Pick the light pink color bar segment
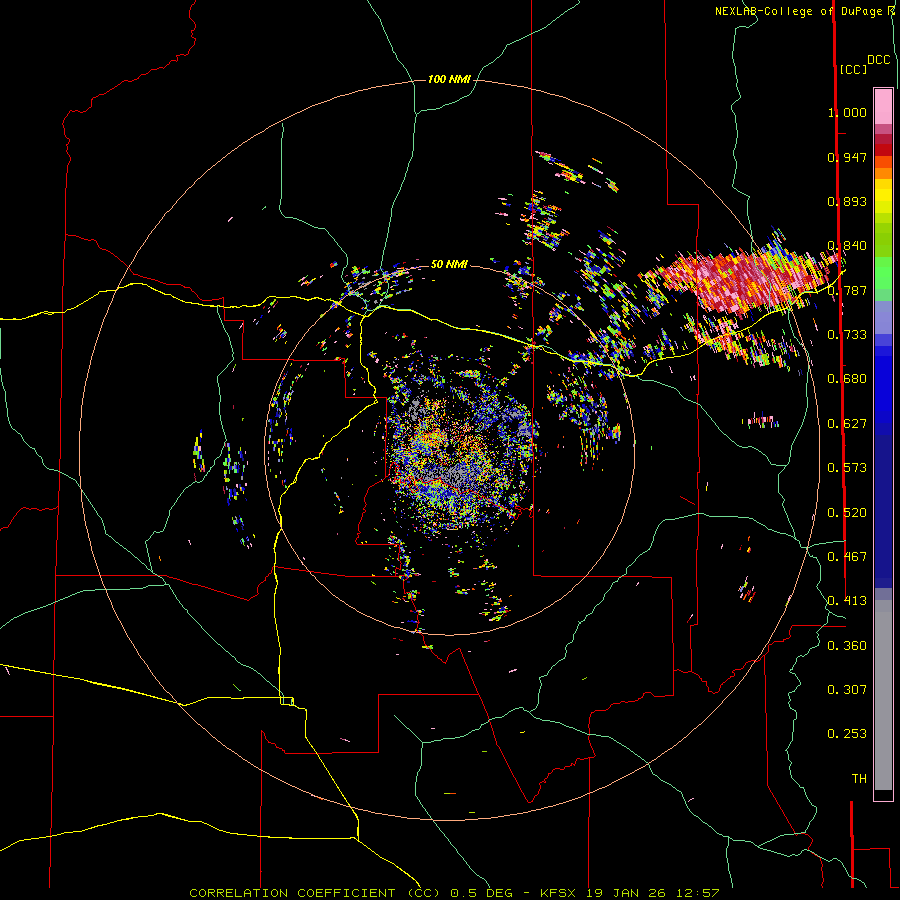The height and width of the screenshot is (900, 900). click(883, 107)
